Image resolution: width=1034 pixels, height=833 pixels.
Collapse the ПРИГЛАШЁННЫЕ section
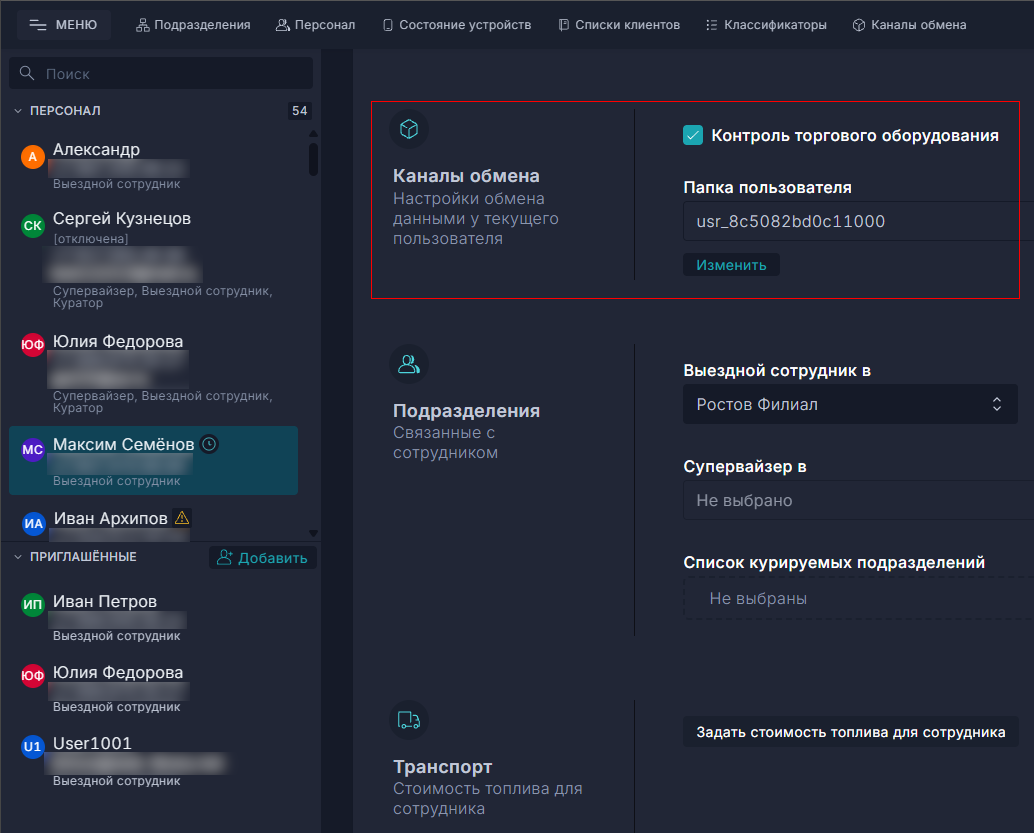[x=18, y=557]
